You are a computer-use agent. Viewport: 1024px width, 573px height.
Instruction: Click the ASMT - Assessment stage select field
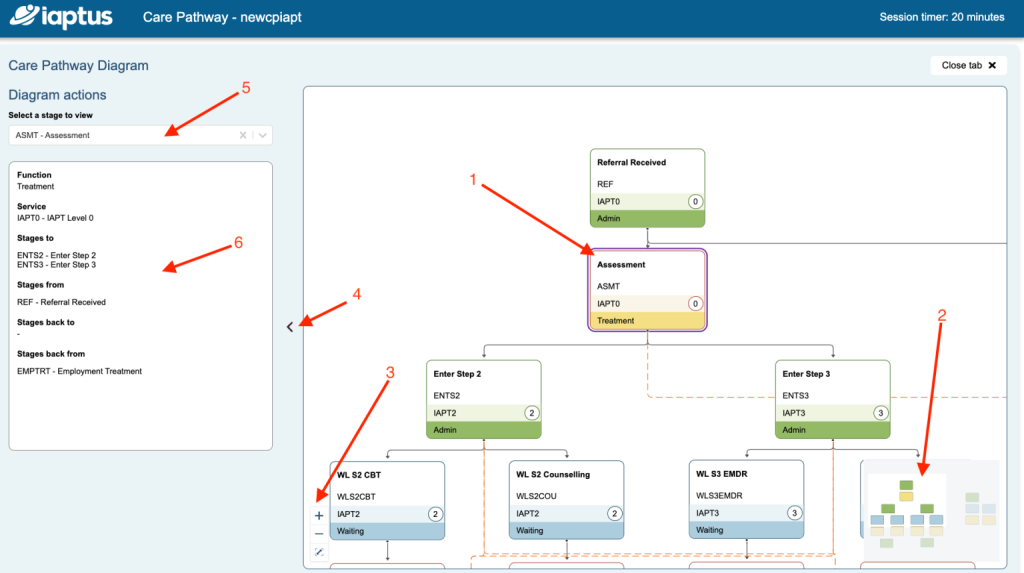pyautogui.click(x=120, y=135)
